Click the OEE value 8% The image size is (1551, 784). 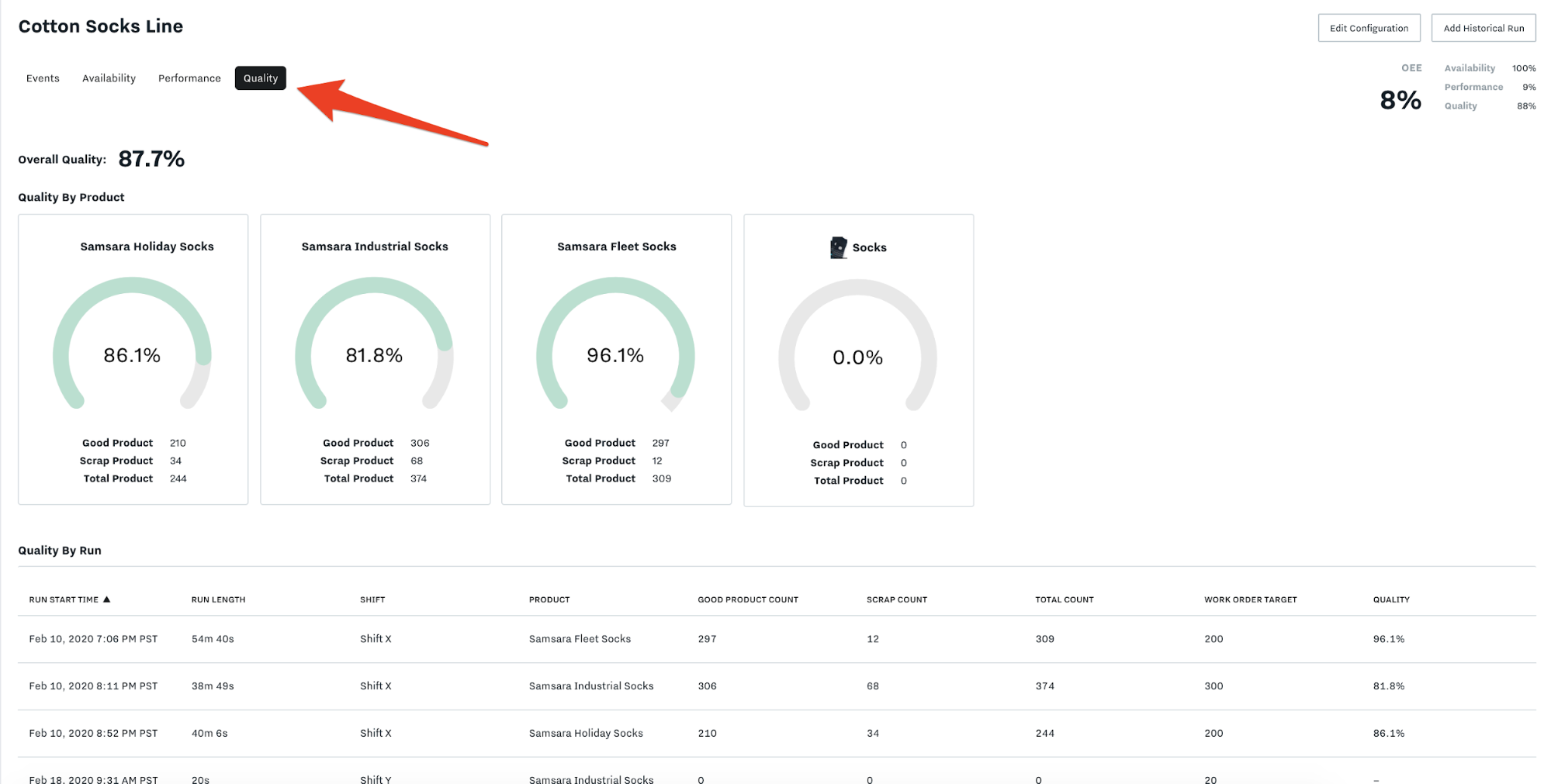click(x=1400, y=100)
